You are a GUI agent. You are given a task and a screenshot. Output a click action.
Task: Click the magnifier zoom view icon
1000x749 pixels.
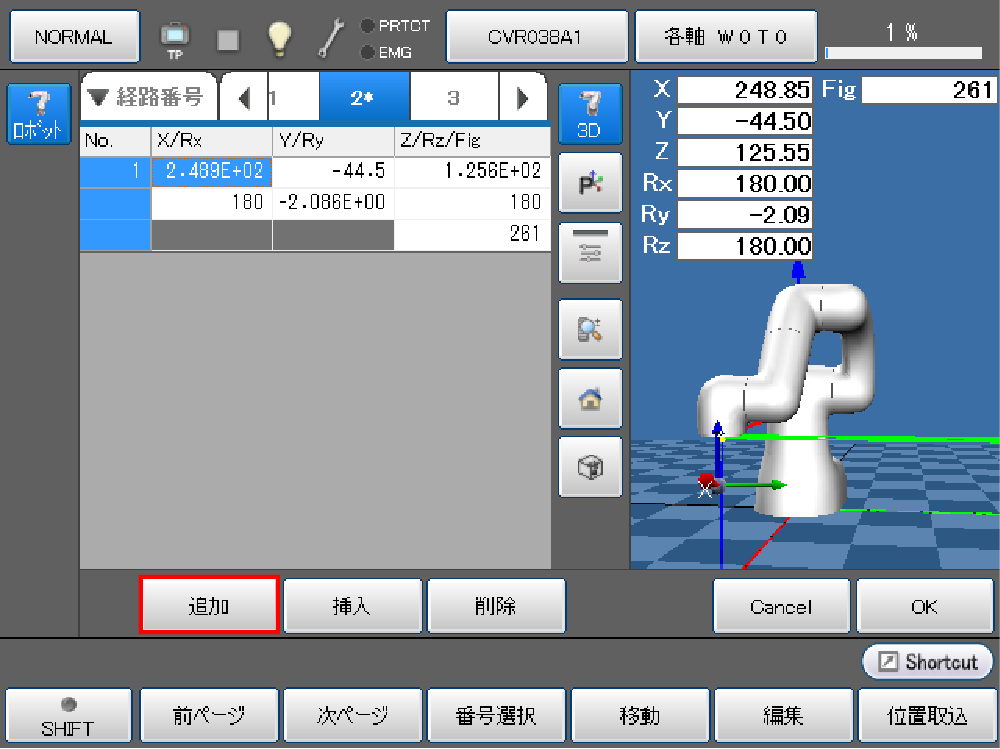coord(590,329)
